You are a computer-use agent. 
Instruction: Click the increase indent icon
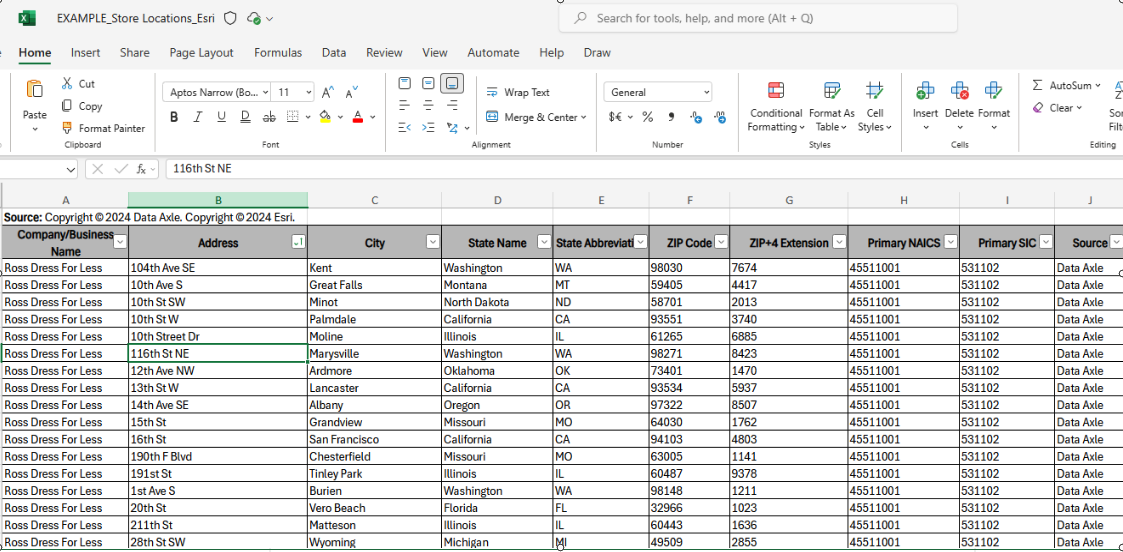[428, 127]
